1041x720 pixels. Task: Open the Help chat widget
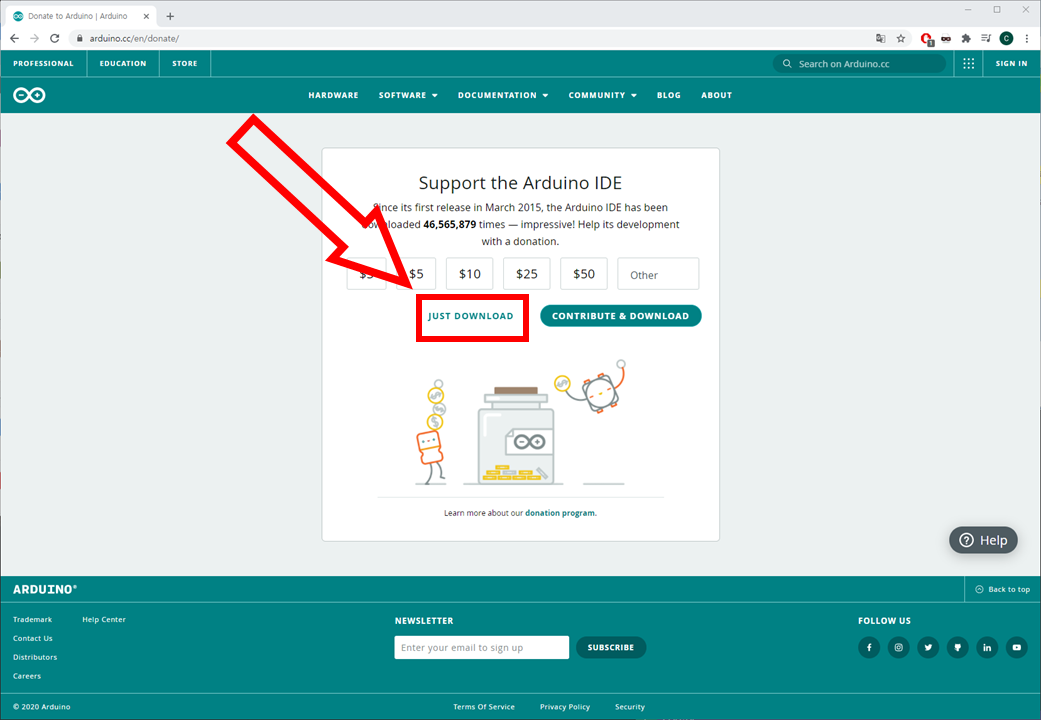pyautogui.click(x=983, y=540)
